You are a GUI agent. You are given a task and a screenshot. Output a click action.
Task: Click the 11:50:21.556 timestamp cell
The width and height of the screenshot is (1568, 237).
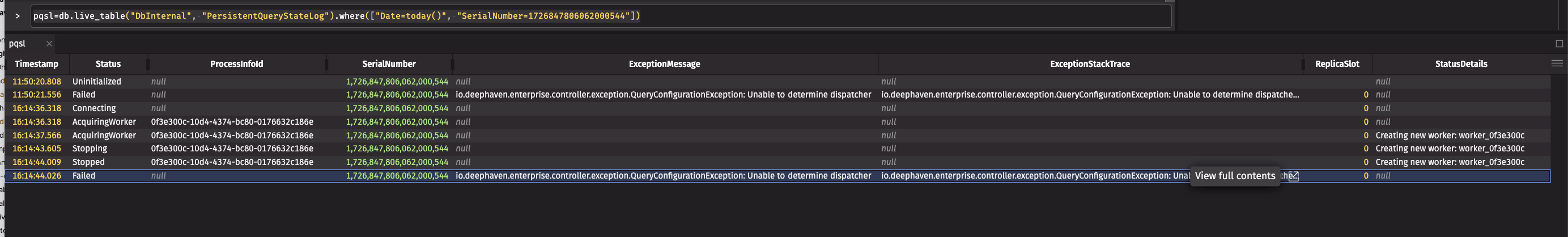[36, 95]
